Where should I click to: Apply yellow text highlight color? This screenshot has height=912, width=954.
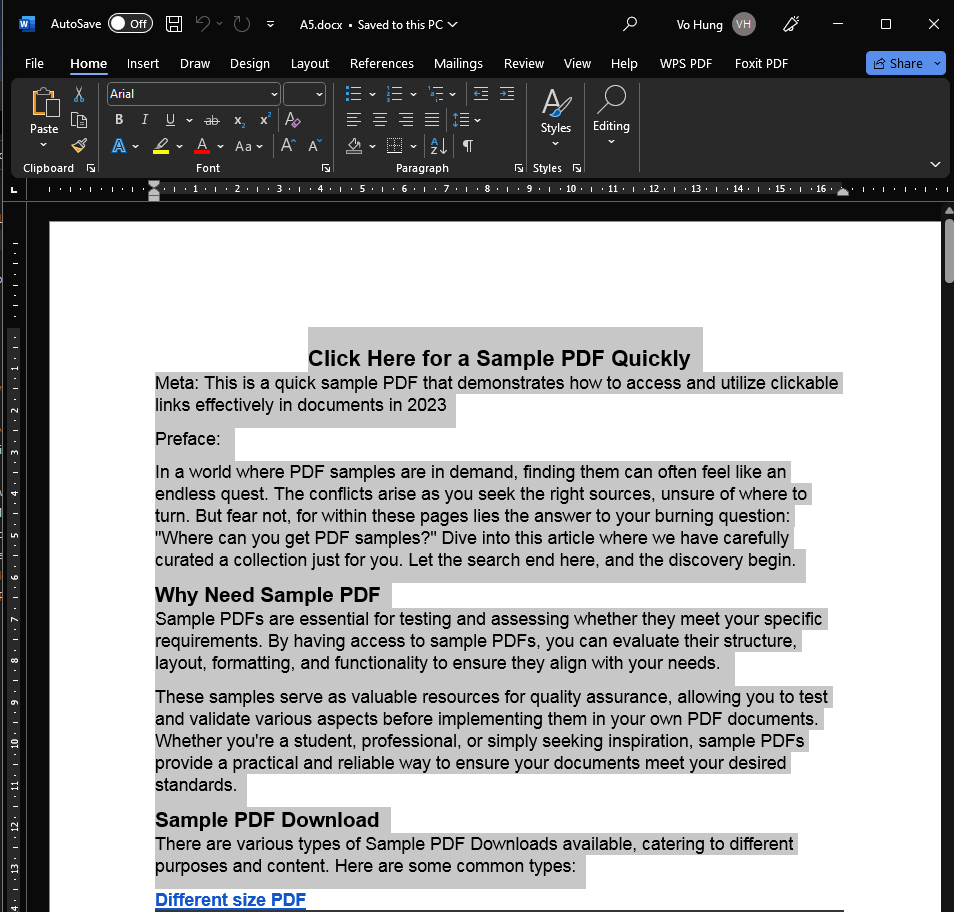tap(161, 146)
